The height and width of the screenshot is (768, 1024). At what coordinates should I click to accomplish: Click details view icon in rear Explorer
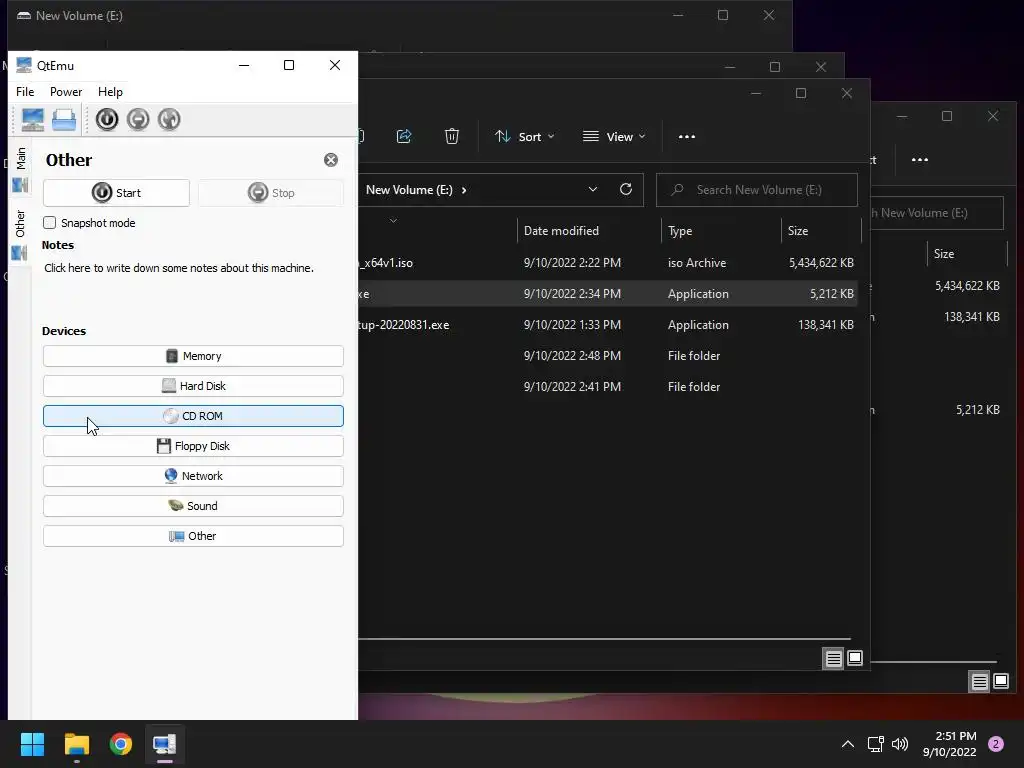tap(980, 682)
